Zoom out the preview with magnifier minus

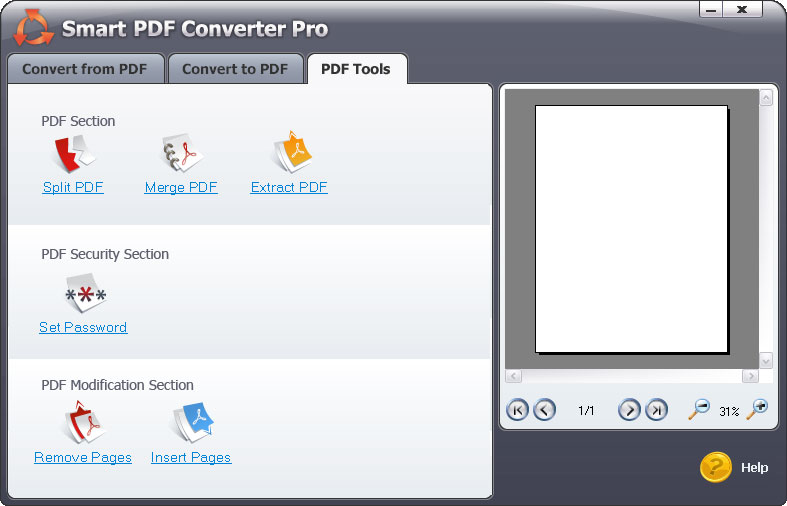pyautogui.click(x=699, y=409)
